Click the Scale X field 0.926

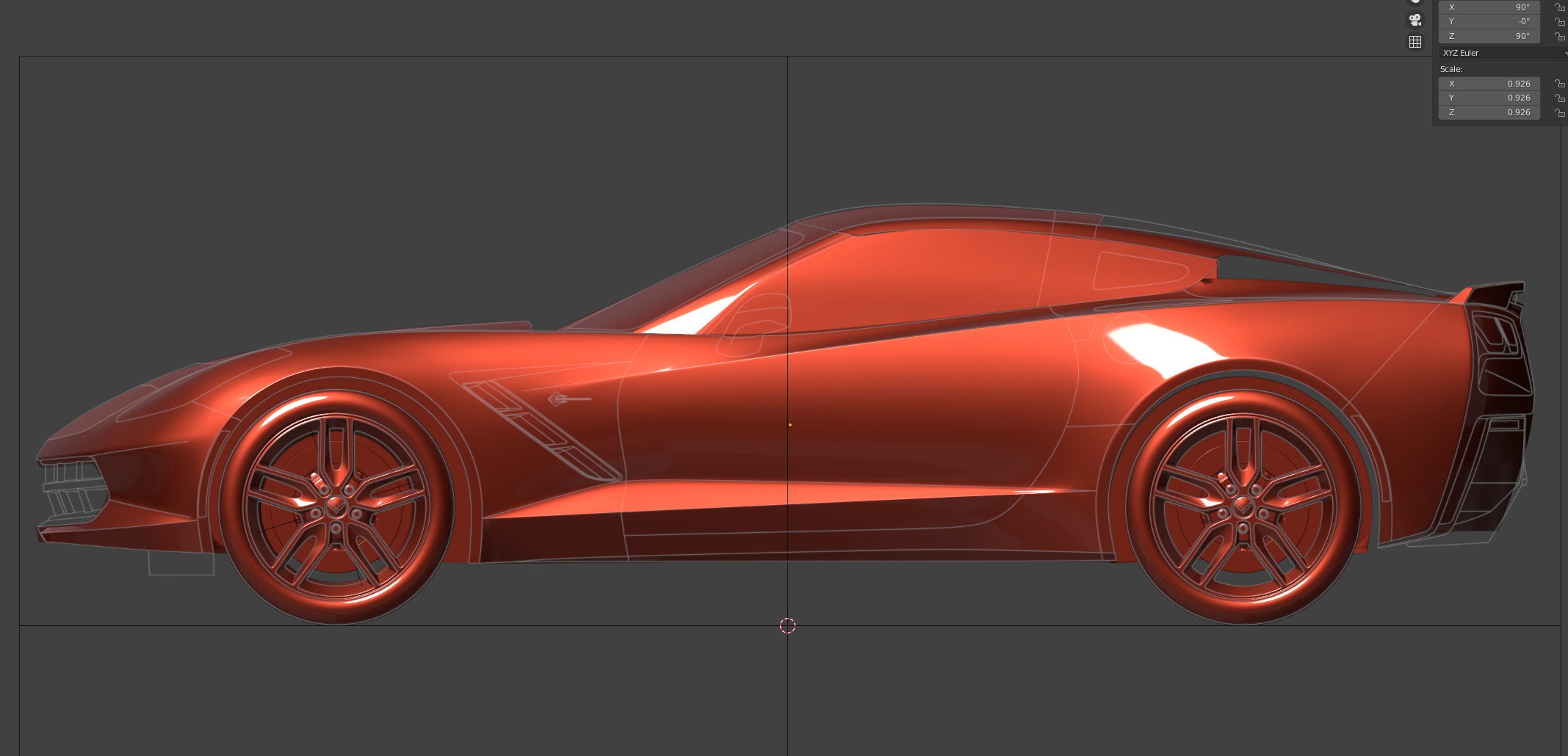[1489, 84]
